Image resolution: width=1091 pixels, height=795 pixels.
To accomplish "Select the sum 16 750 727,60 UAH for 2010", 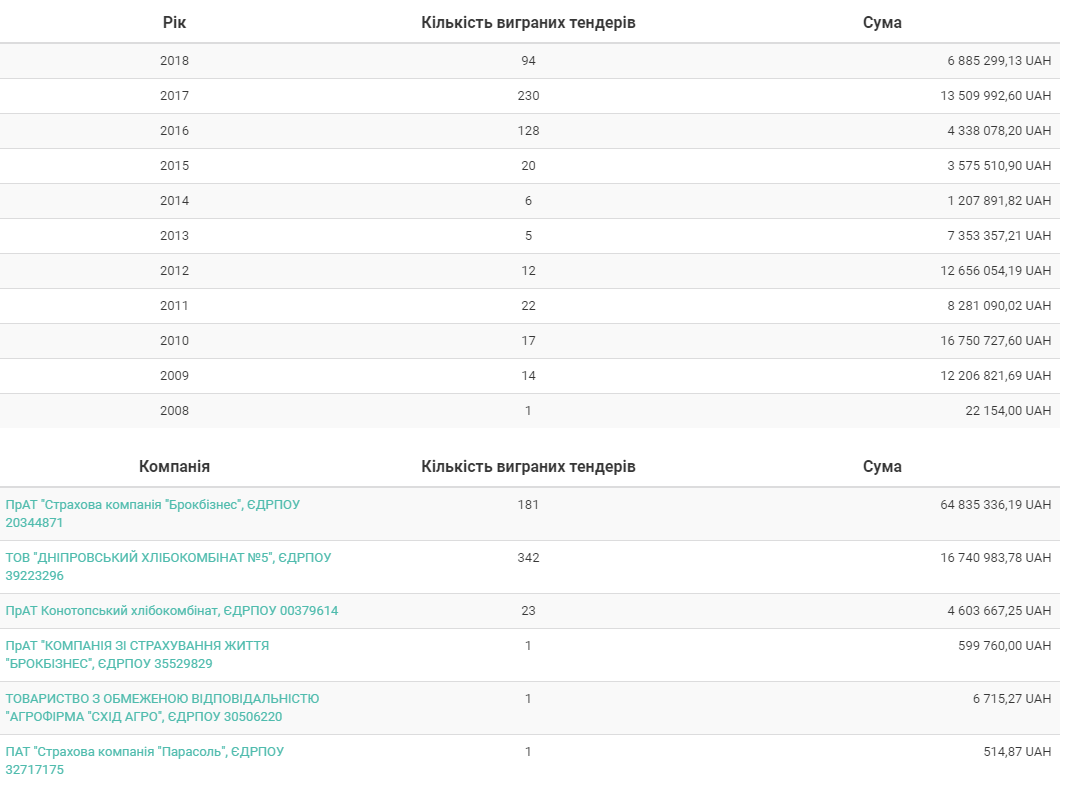I will (x=995, y=341).
